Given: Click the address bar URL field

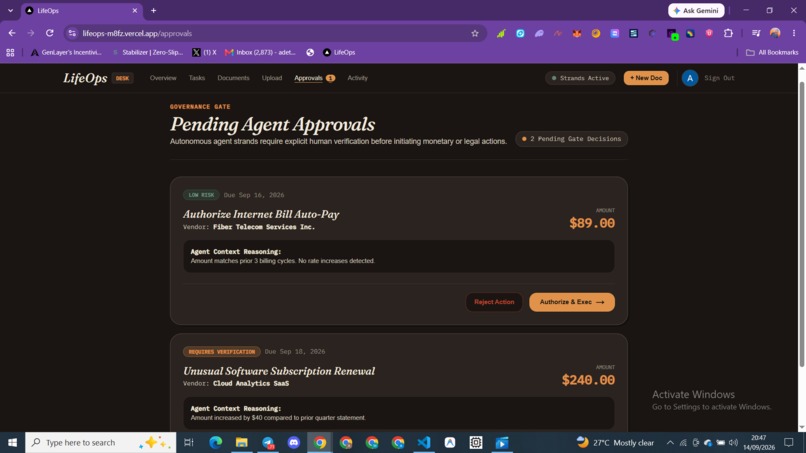Looking at the screenshot, I should point(275,33).
